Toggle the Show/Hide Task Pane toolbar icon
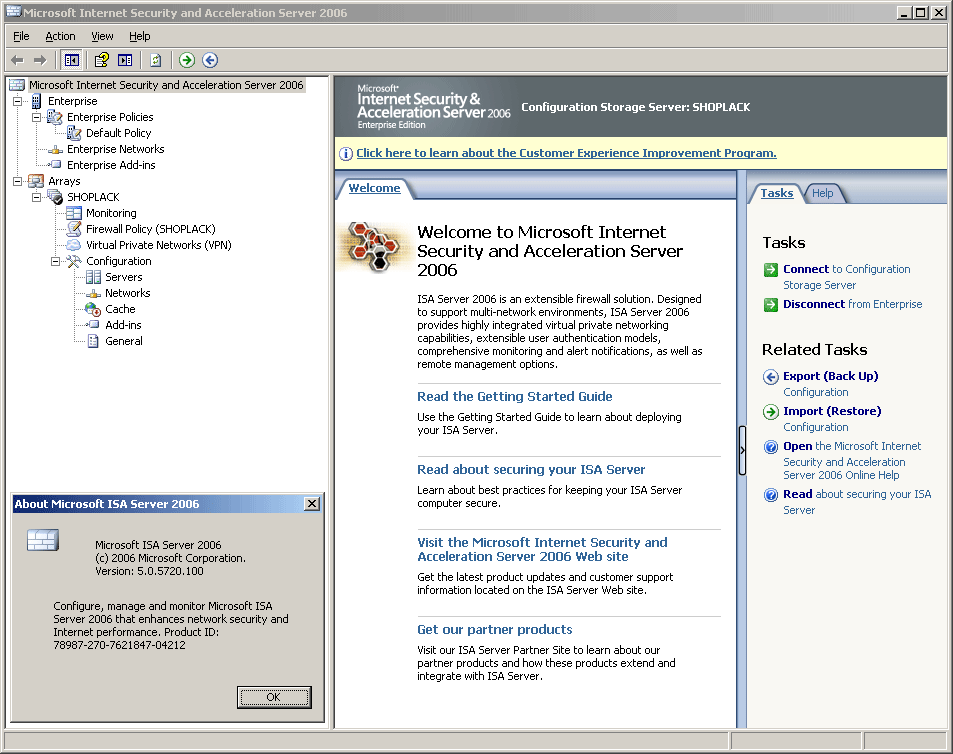Viewport: 953px width, 754px height. pyautogui.click(x=125, y=60)
